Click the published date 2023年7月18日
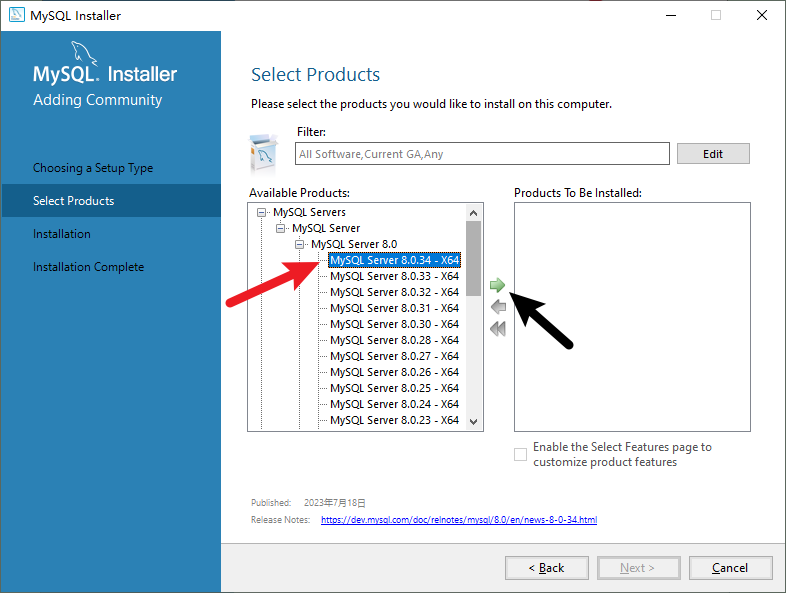Viewport: 786px width, 593px height. pos(334,503)
